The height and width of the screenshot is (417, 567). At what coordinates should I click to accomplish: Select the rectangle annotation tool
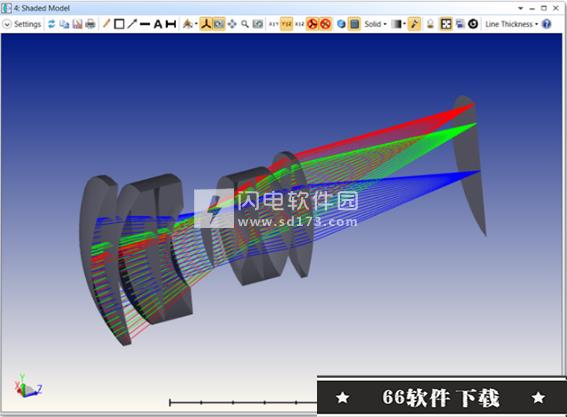pos(119,24)
